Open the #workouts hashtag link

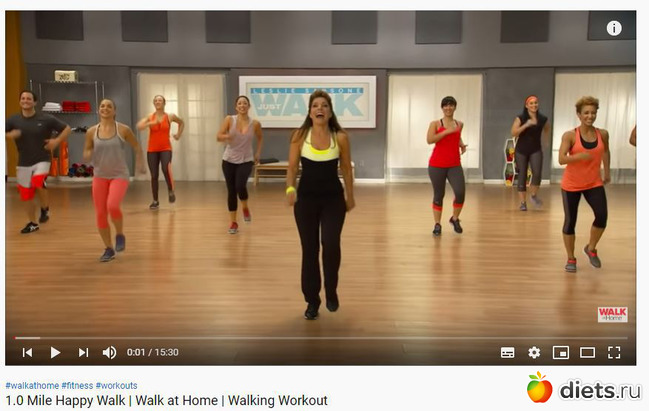pyautogui.click(x=116, y=385)
